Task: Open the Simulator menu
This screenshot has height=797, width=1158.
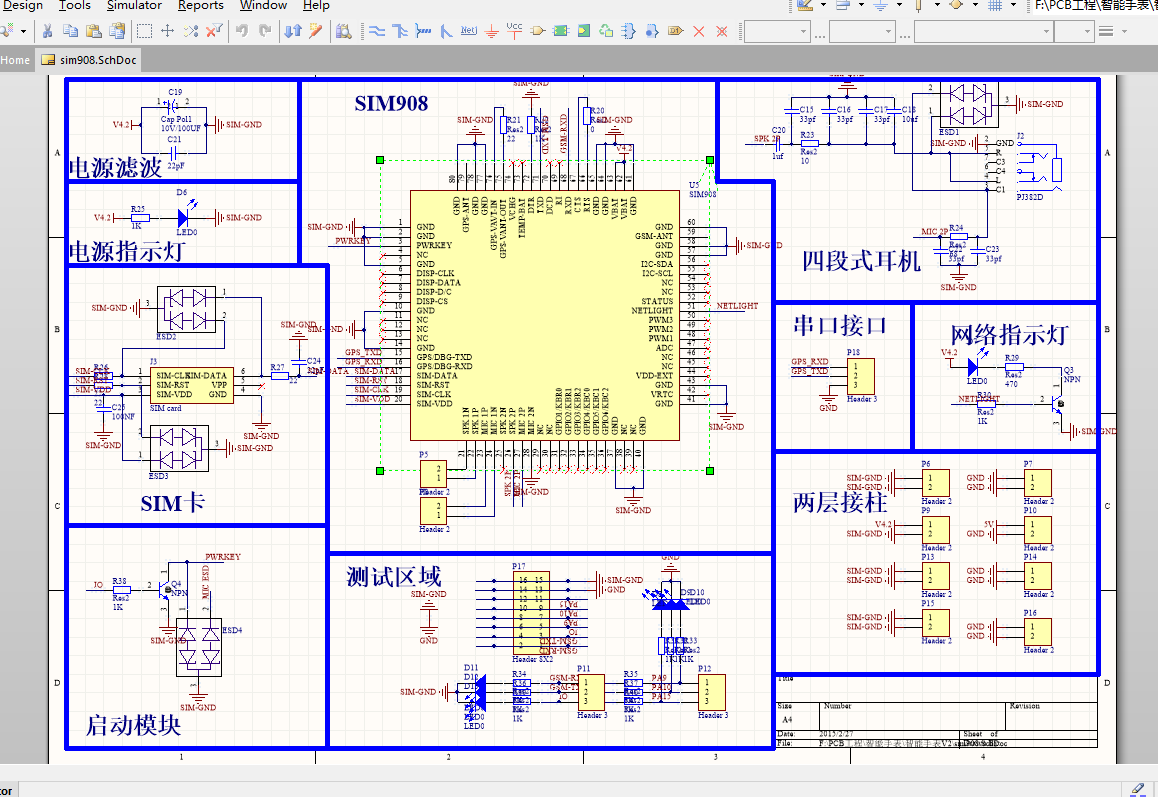Action: coord(134,5)
